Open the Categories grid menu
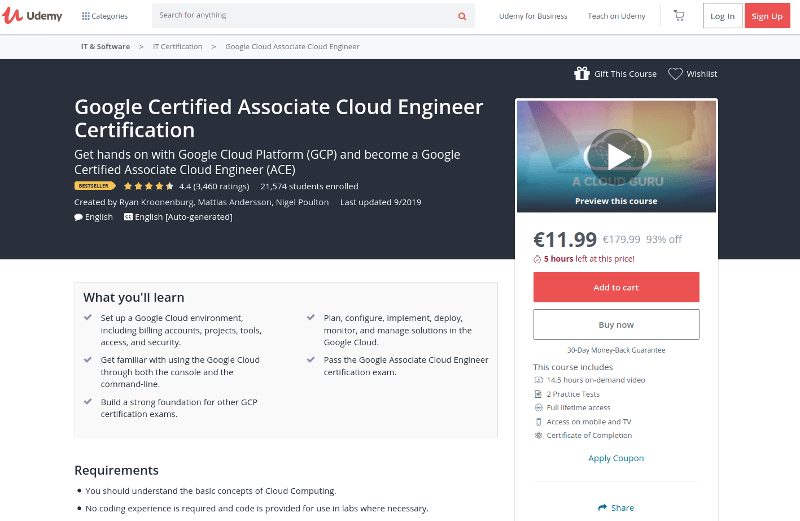Screen dimensions: 800x521 click(x=105, y=16)
